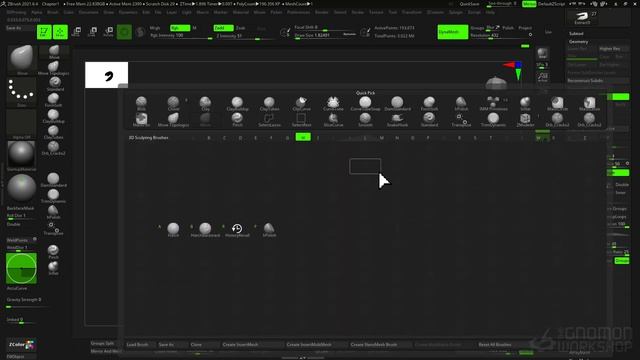Open current brush thumbnail on left shelf
Screen dimensions: 640x360
(x=22, y=60)
